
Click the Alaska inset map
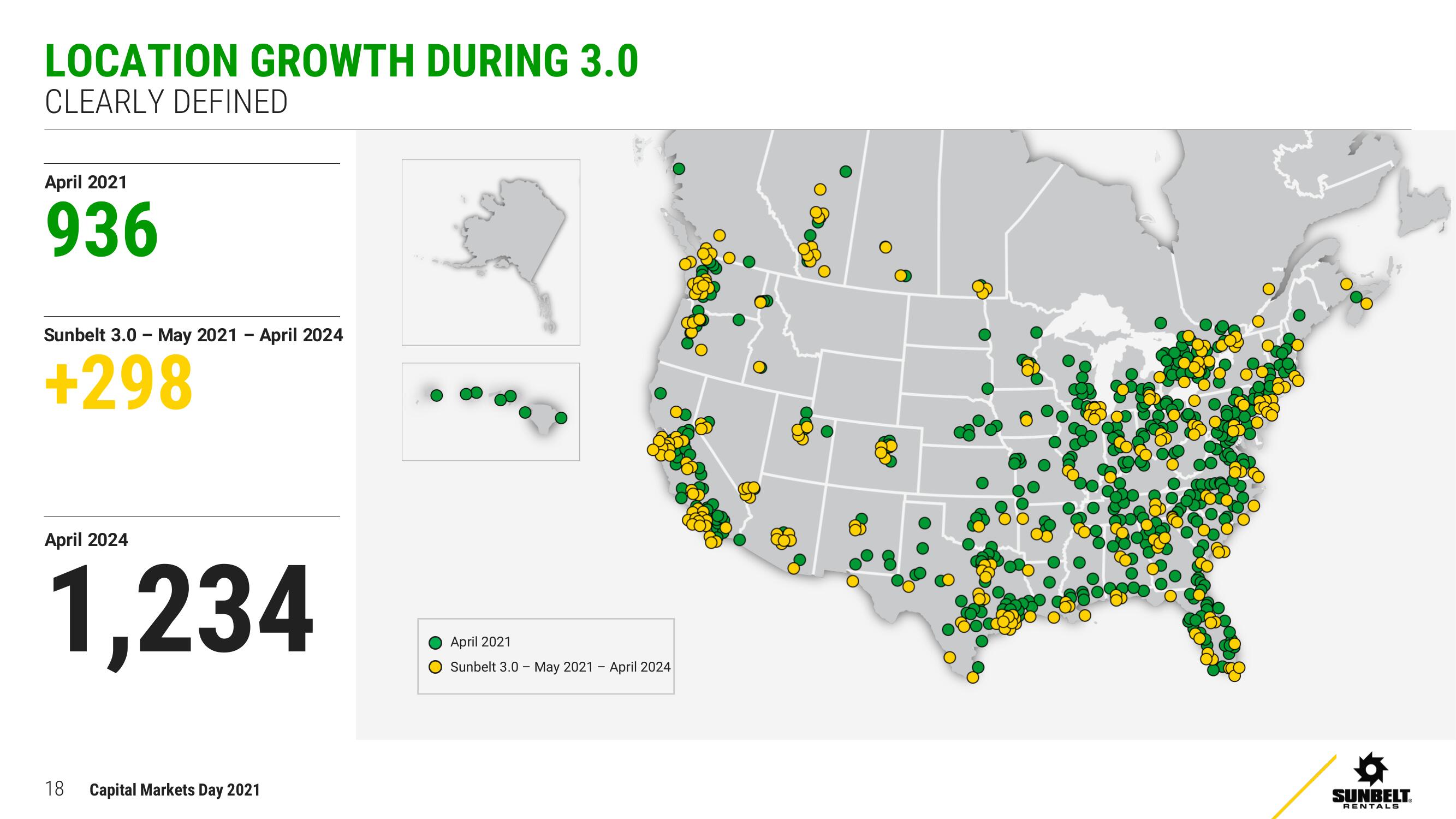[491, 252]
